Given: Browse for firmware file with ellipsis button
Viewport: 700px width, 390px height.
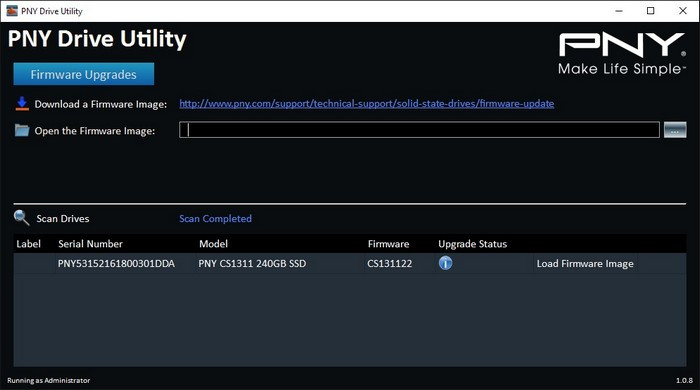Looking at the screenshot, I should tap(675, 130).
